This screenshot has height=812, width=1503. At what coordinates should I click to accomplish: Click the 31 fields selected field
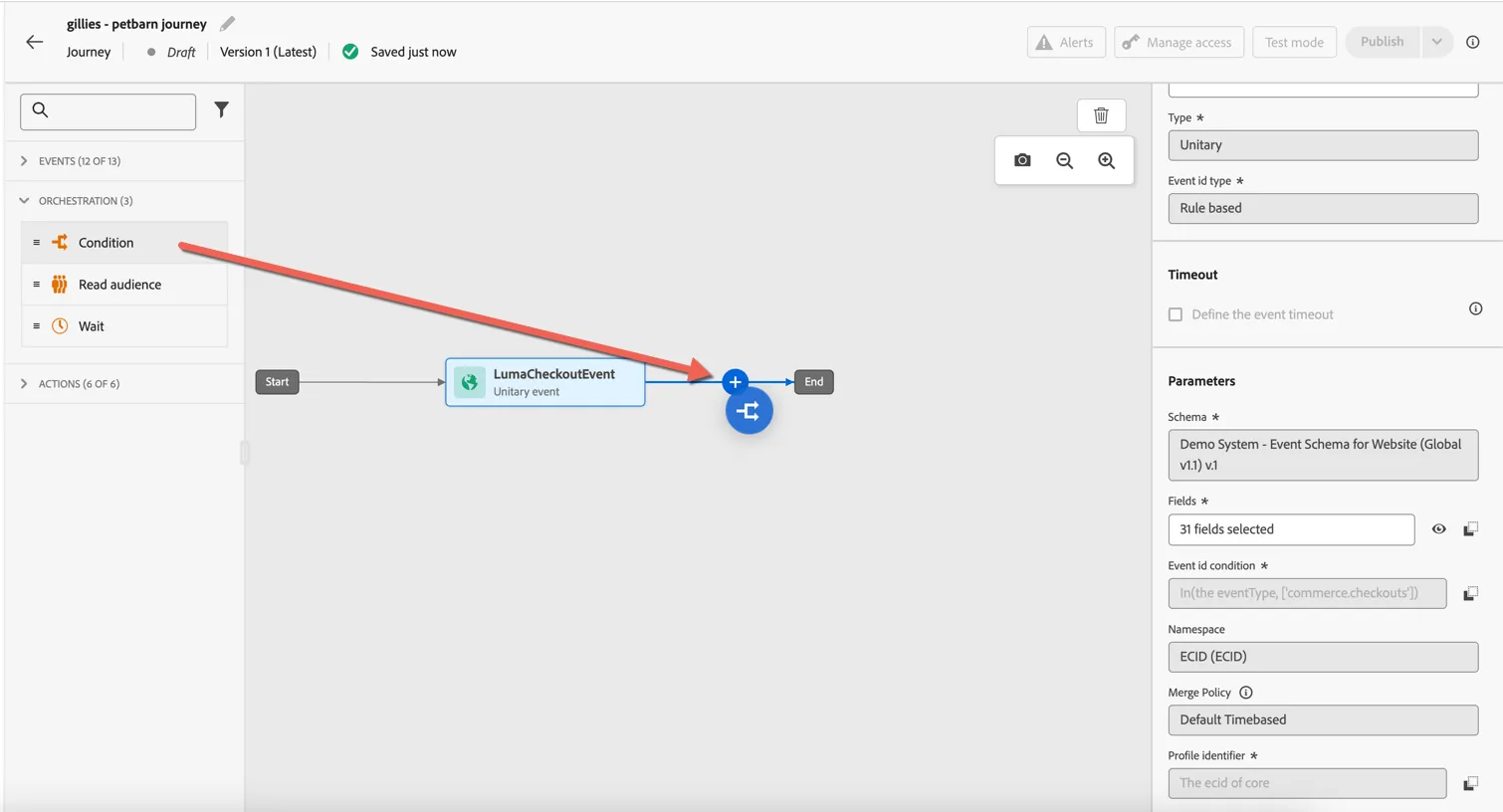pyautogui.click(x=1291, y=529)
